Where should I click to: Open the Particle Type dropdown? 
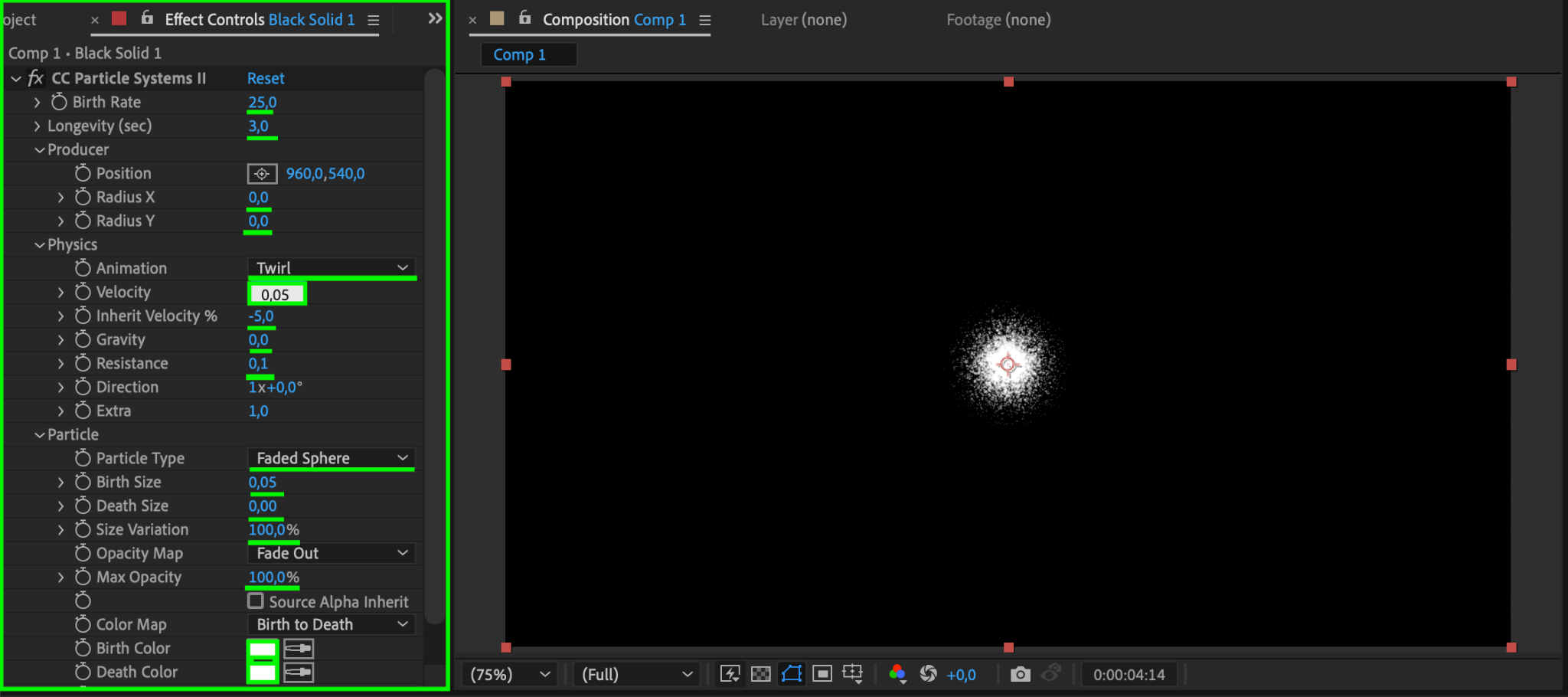click(331, 458)
